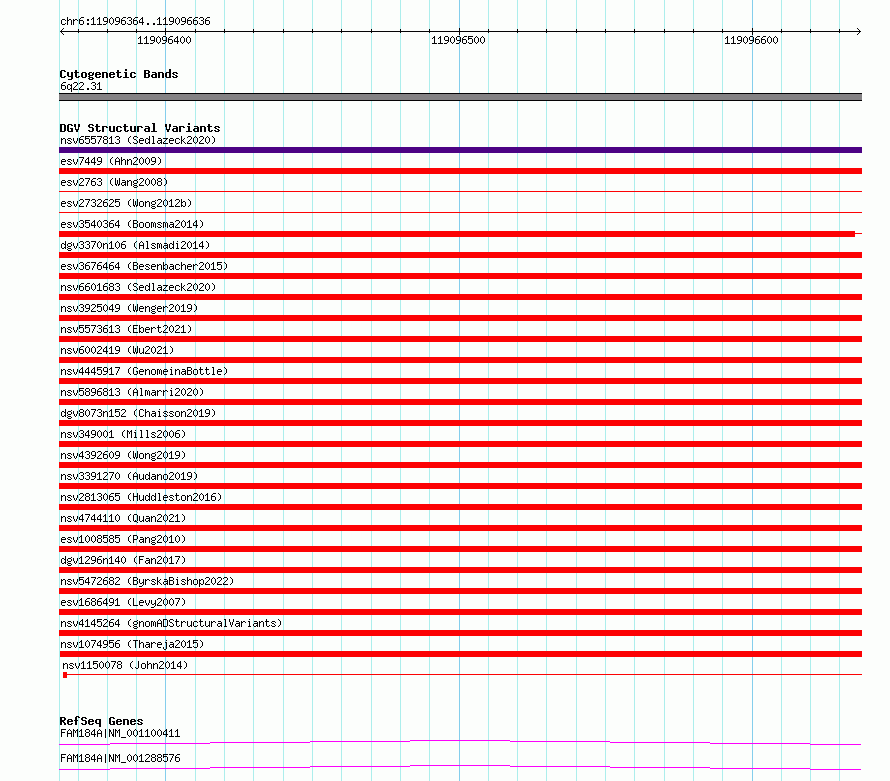Open the esv2763 (Wang2008) variant label
The image size is (890, 781).
coord(114,182)
